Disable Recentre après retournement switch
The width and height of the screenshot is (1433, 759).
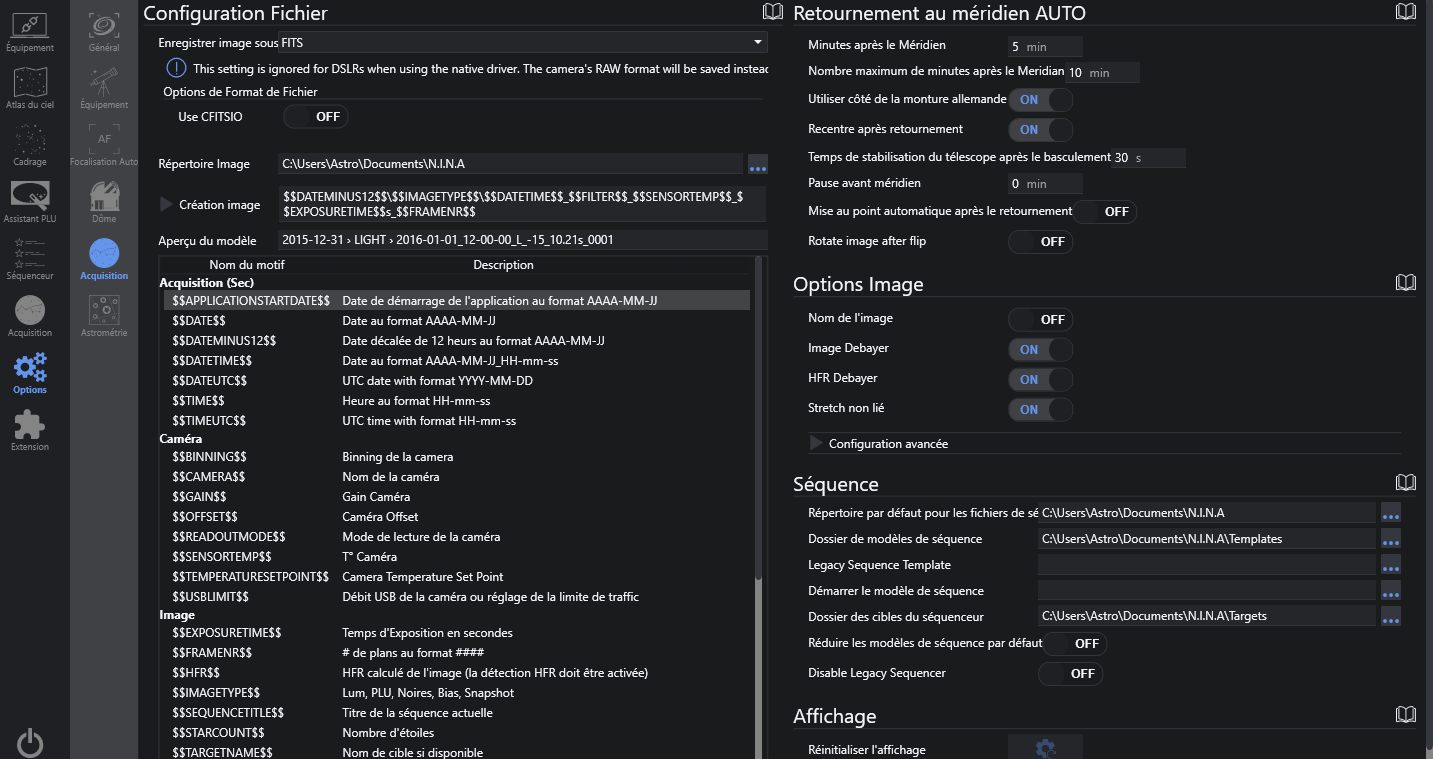coord(1040,130)
